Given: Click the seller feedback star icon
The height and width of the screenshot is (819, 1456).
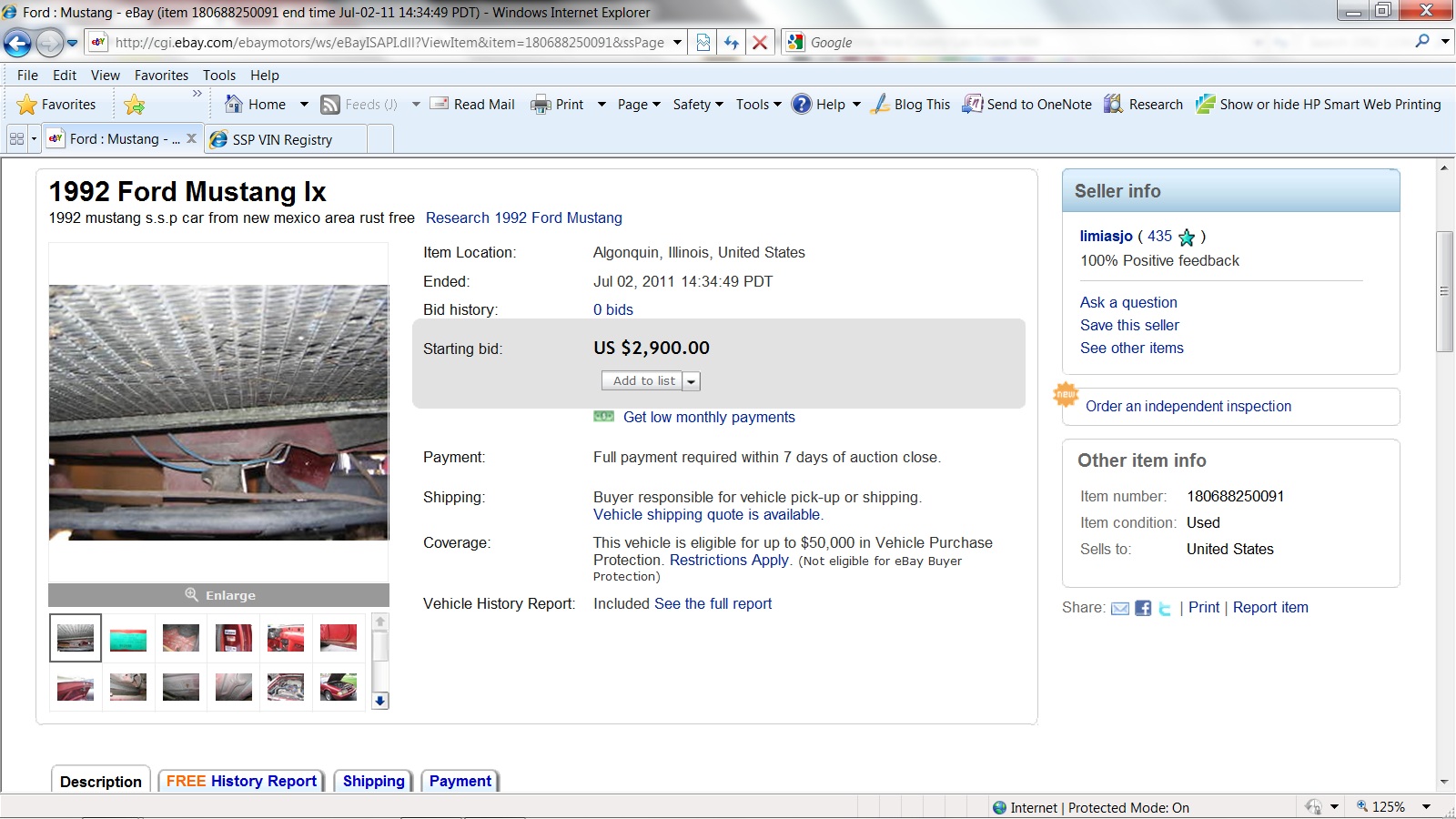Looking at the screenshot, I should click(1187, 238).
